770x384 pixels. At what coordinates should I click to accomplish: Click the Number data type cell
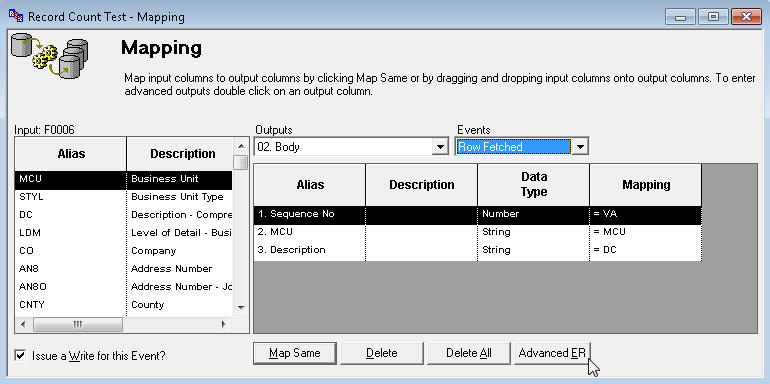click(533, 215)
